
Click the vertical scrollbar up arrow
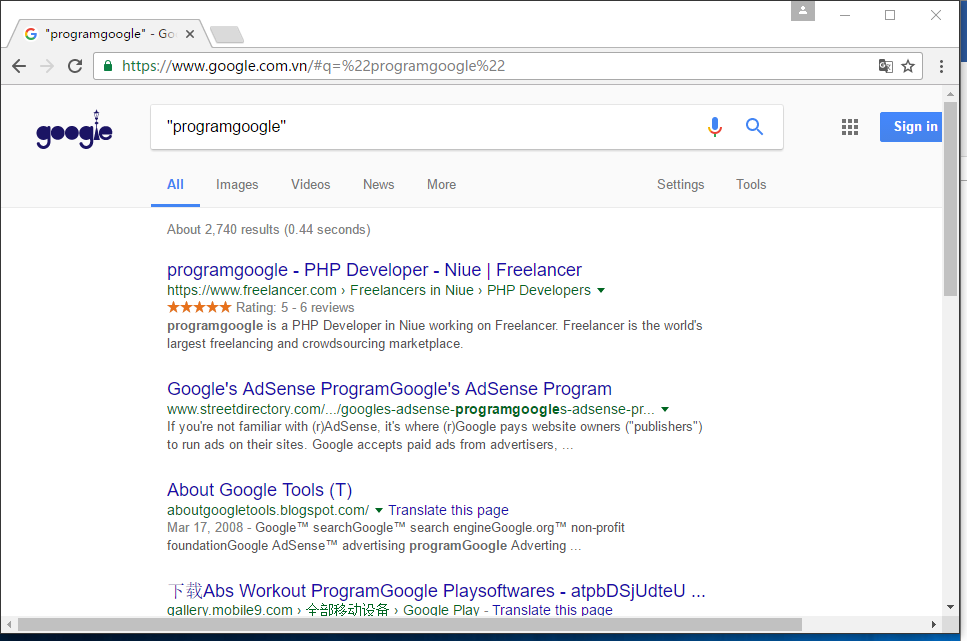point(950,94)
